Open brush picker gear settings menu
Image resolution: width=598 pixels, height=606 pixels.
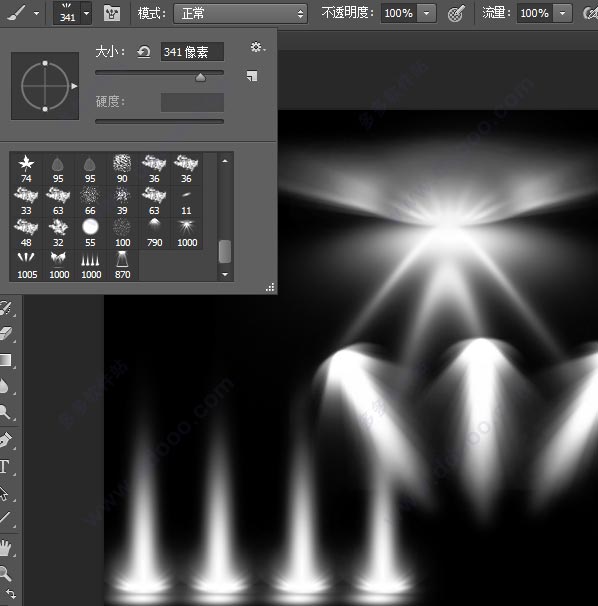coord(257,48)
